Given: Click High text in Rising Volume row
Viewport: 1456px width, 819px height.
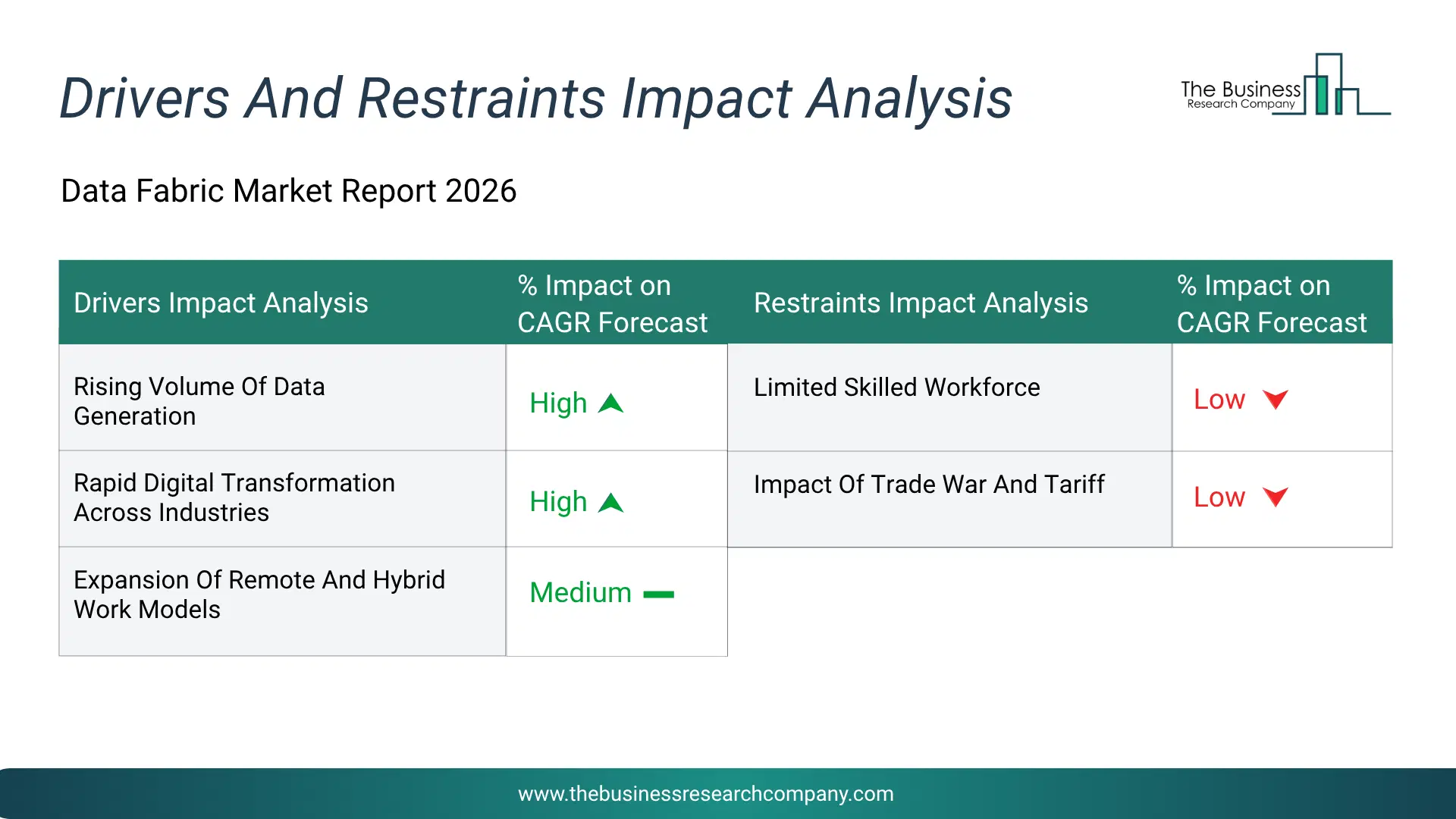Looking at the screenshot, I should point(558,403).
